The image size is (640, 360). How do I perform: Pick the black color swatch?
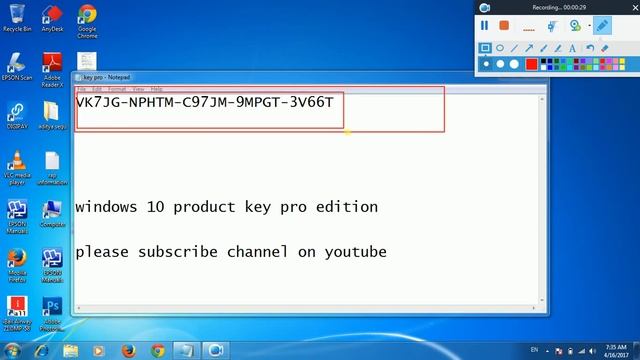pyautogui.click(x=543, y=61)
